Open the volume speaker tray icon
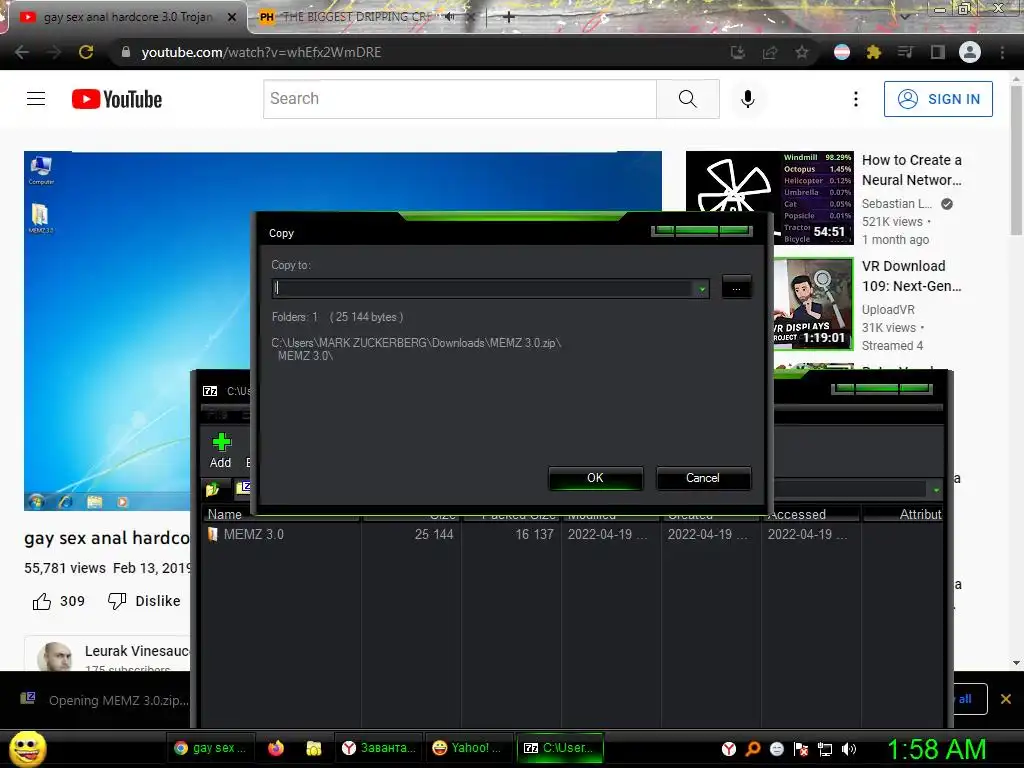Screen dimensions: 1024x768 (x=849, y=749)
